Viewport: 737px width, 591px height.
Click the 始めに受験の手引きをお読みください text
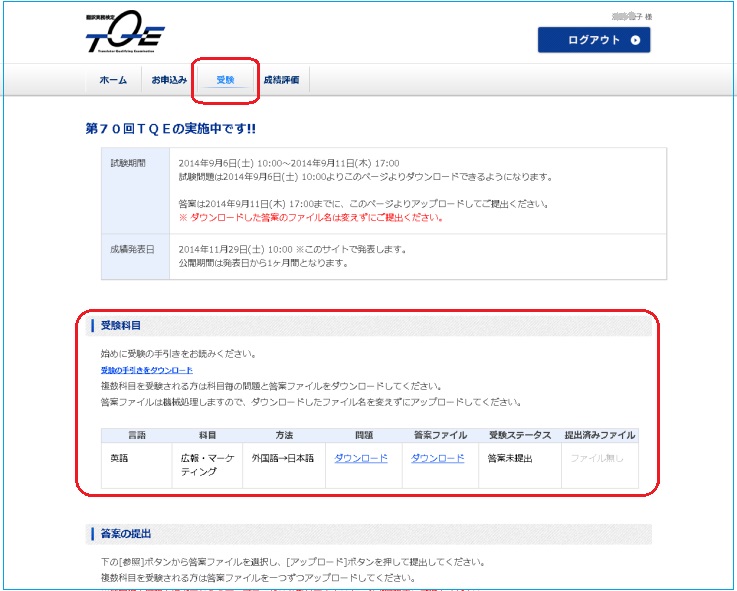(179, 354)
